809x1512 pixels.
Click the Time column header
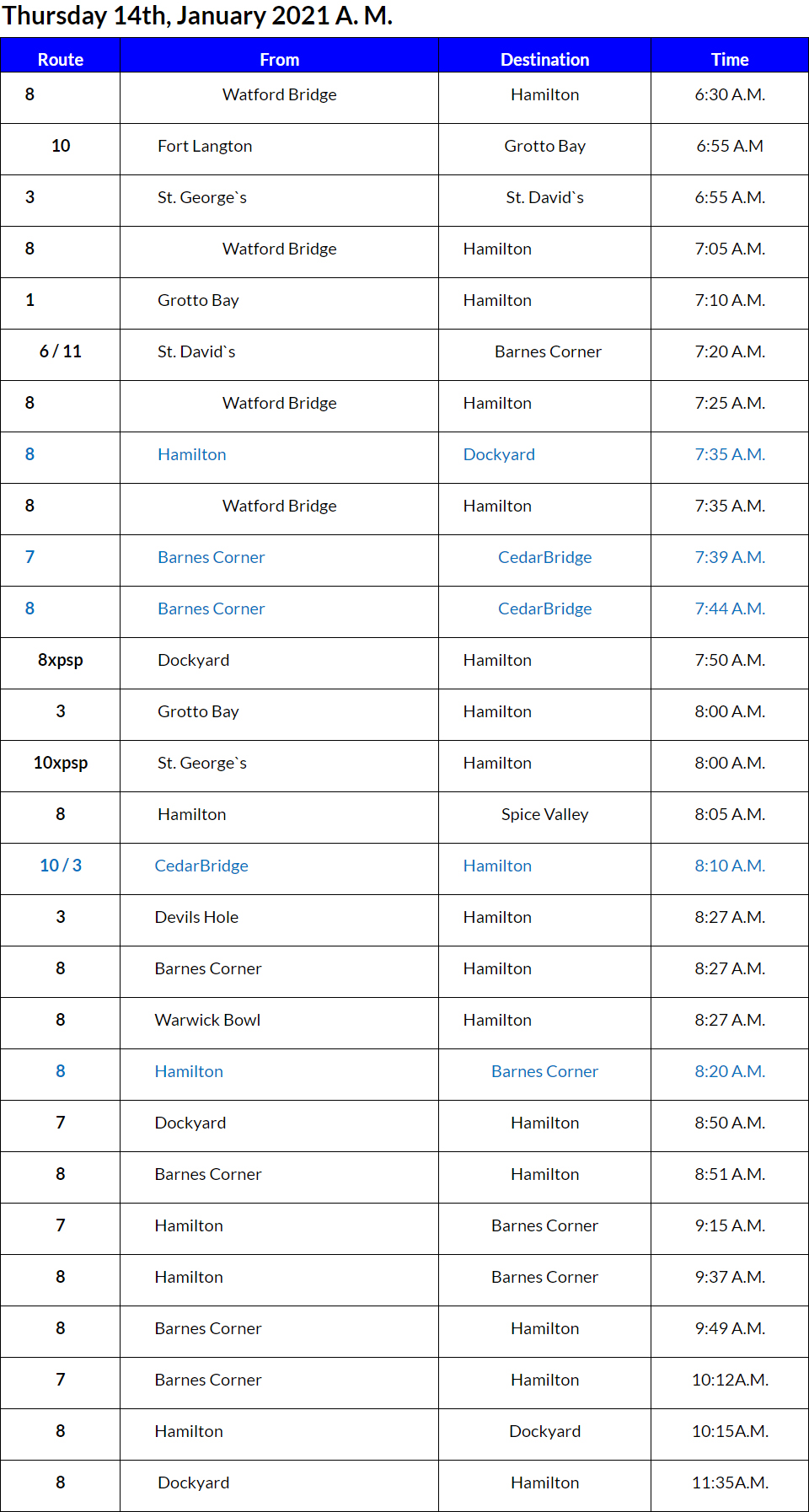pyautogui.click(x=729, y=59)
